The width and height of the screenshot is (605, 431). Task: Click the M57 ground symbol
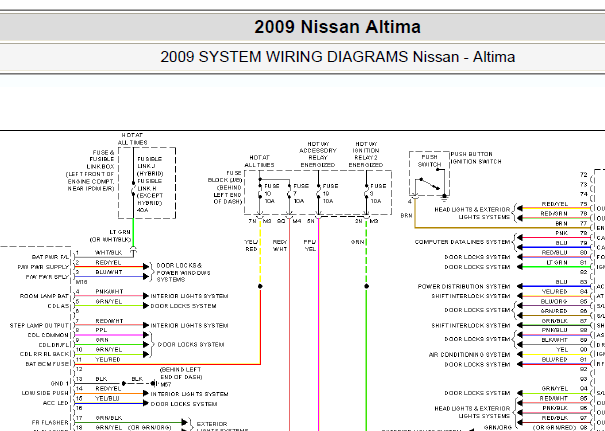coord(154,384)
